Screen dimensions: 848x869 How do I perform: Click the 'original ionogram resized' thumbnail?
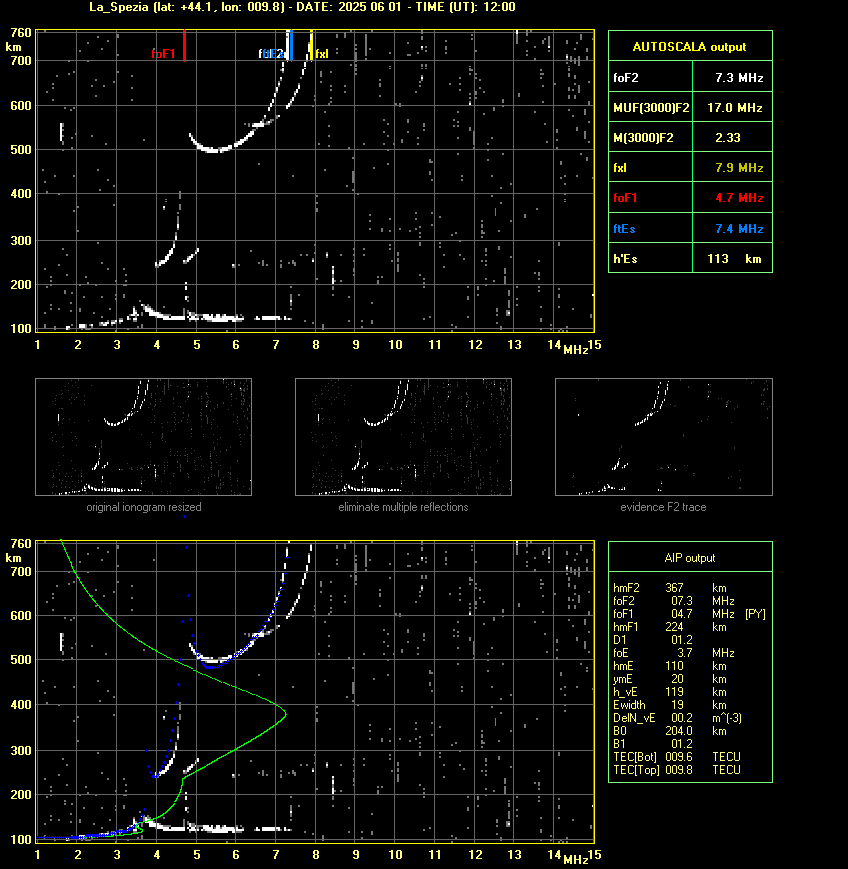(x=144, y=437)
